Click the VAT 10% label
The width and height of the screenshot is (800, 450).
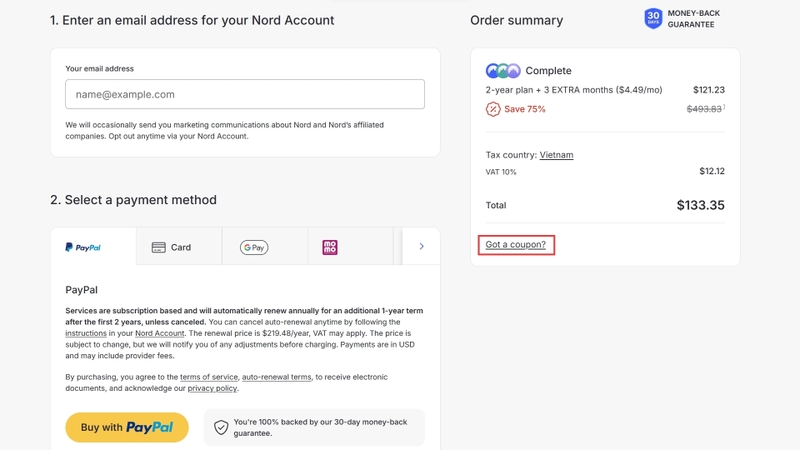point(501,172)
